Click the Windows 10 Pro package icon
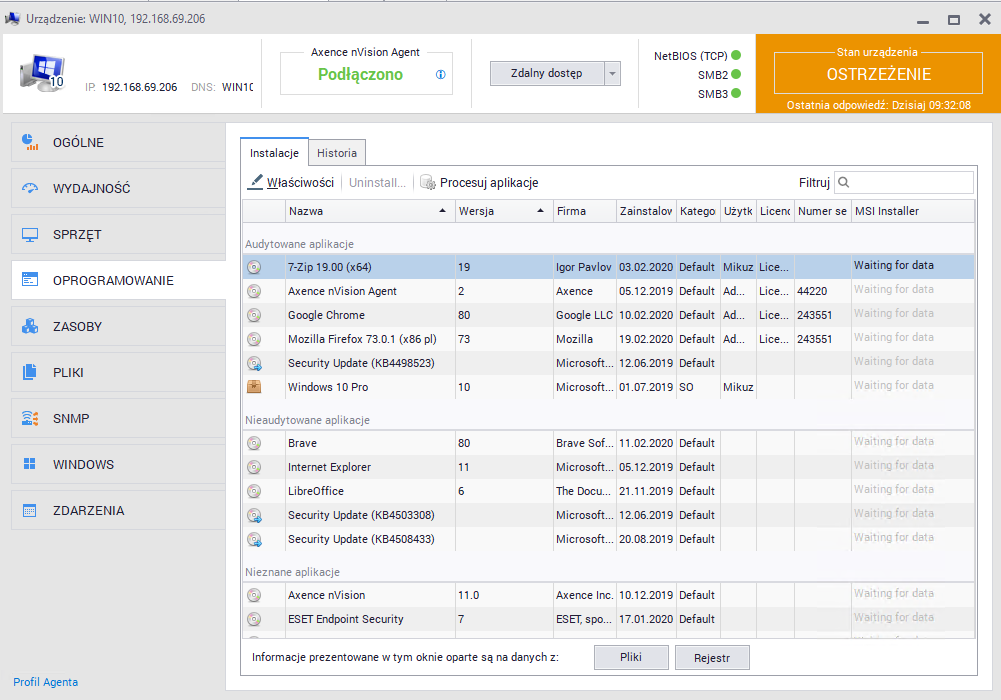 [254, 387]
